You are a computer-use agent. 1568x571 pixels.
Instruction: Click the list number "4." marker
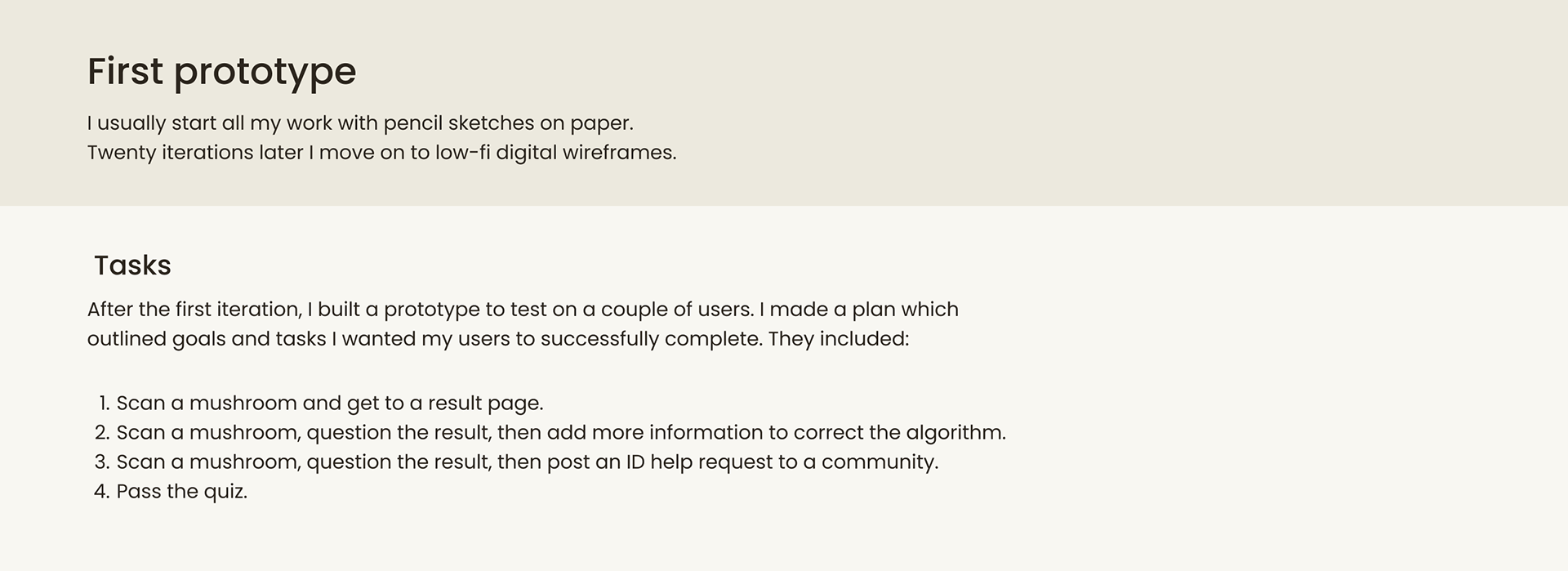(102, 492)
